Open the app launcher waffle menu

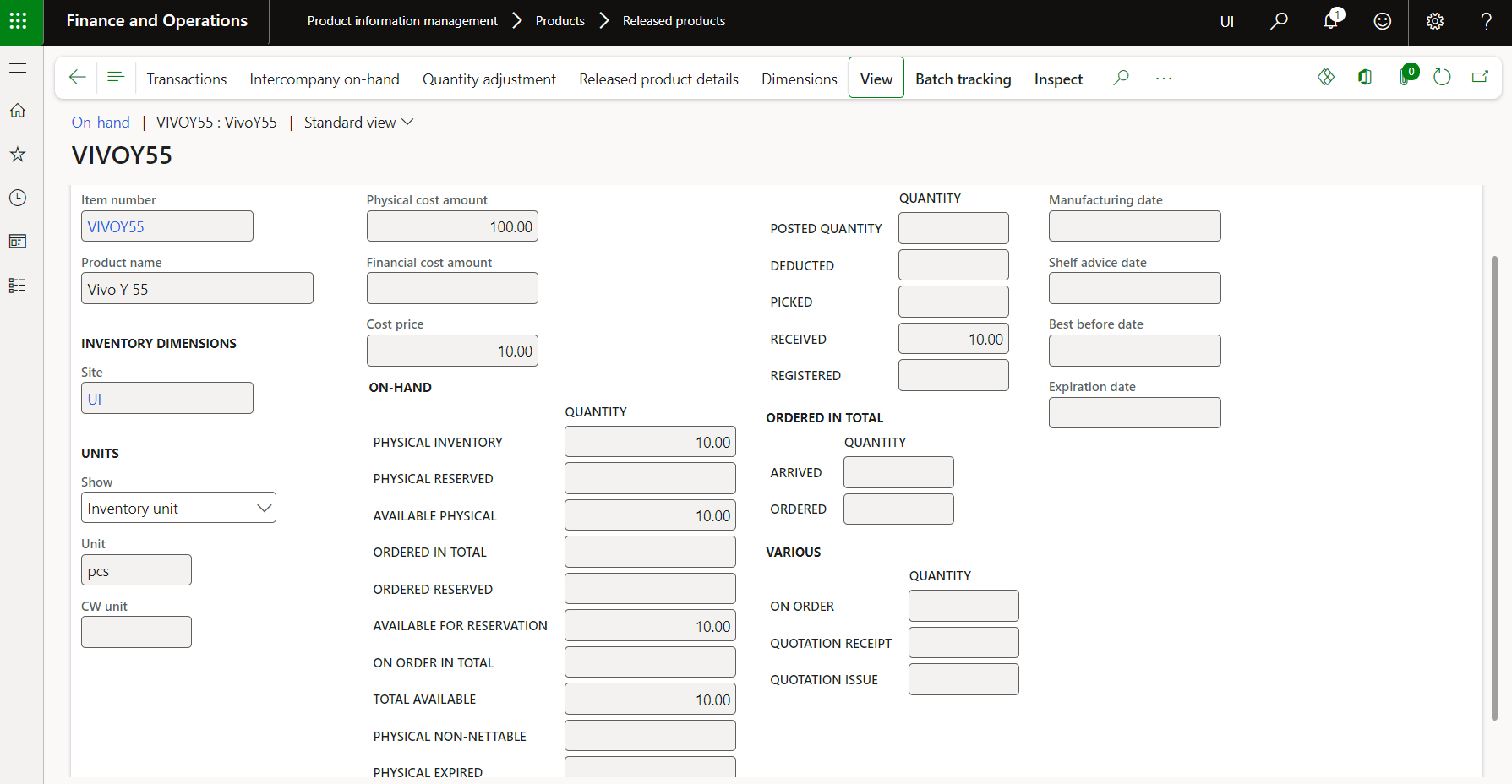(18, 21)
